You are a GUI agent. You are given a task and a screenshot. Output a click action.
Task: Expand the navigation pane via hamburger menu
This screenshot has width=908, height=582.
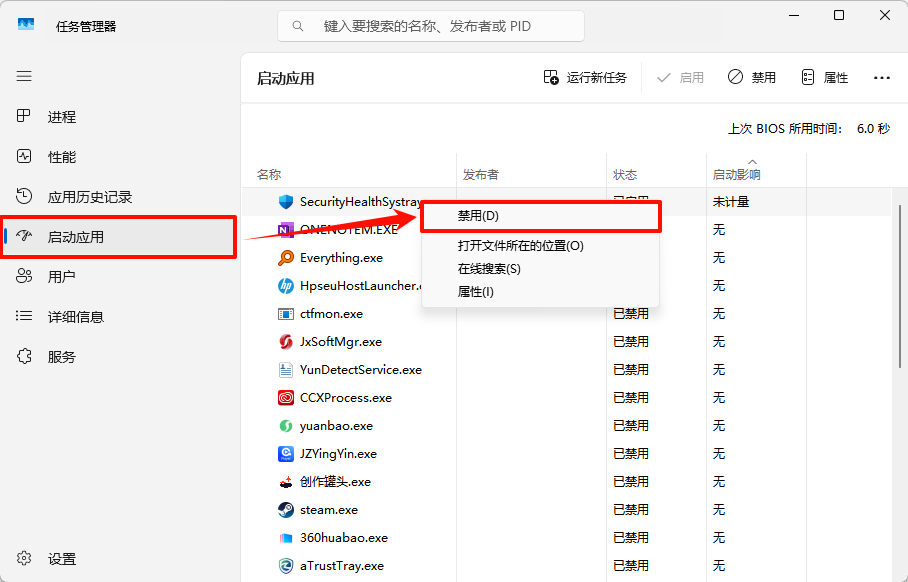tap(23, 76)
